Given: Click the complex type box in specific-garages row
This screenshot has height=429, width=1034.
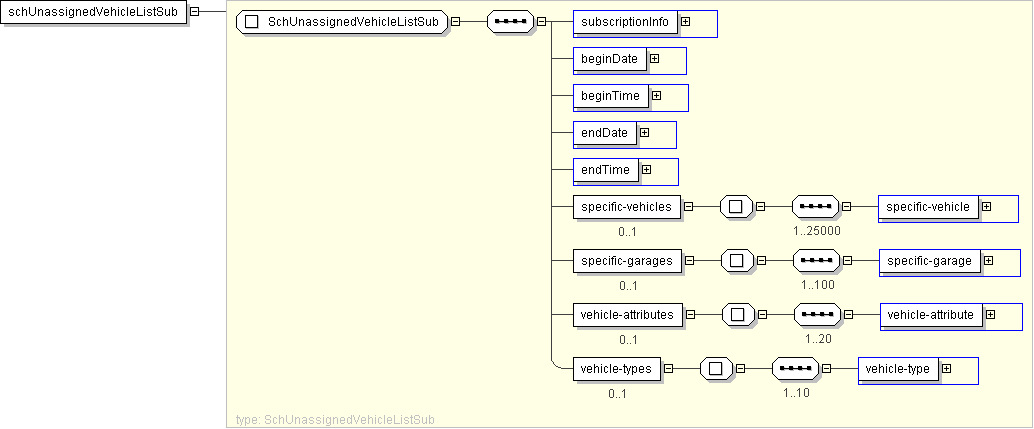Looking at the screenshot, I should click(737, 261).
